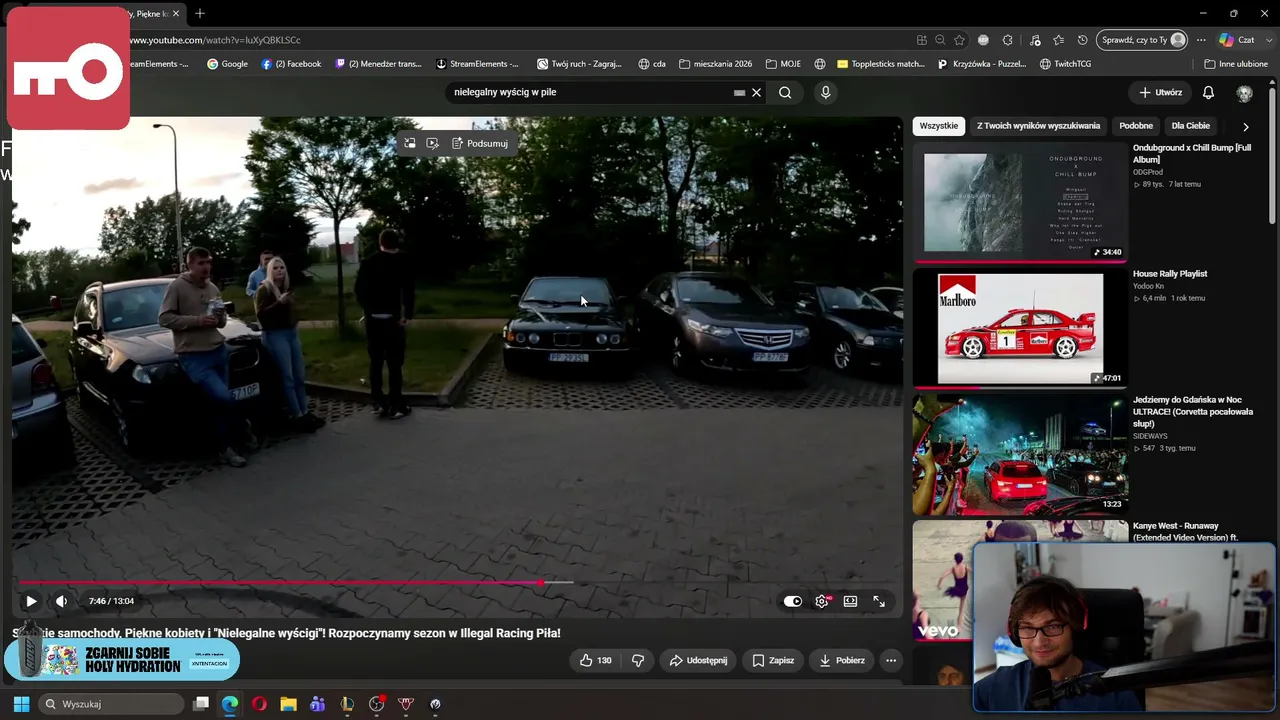Download video using Pobierz

click(x=841, y=660)
